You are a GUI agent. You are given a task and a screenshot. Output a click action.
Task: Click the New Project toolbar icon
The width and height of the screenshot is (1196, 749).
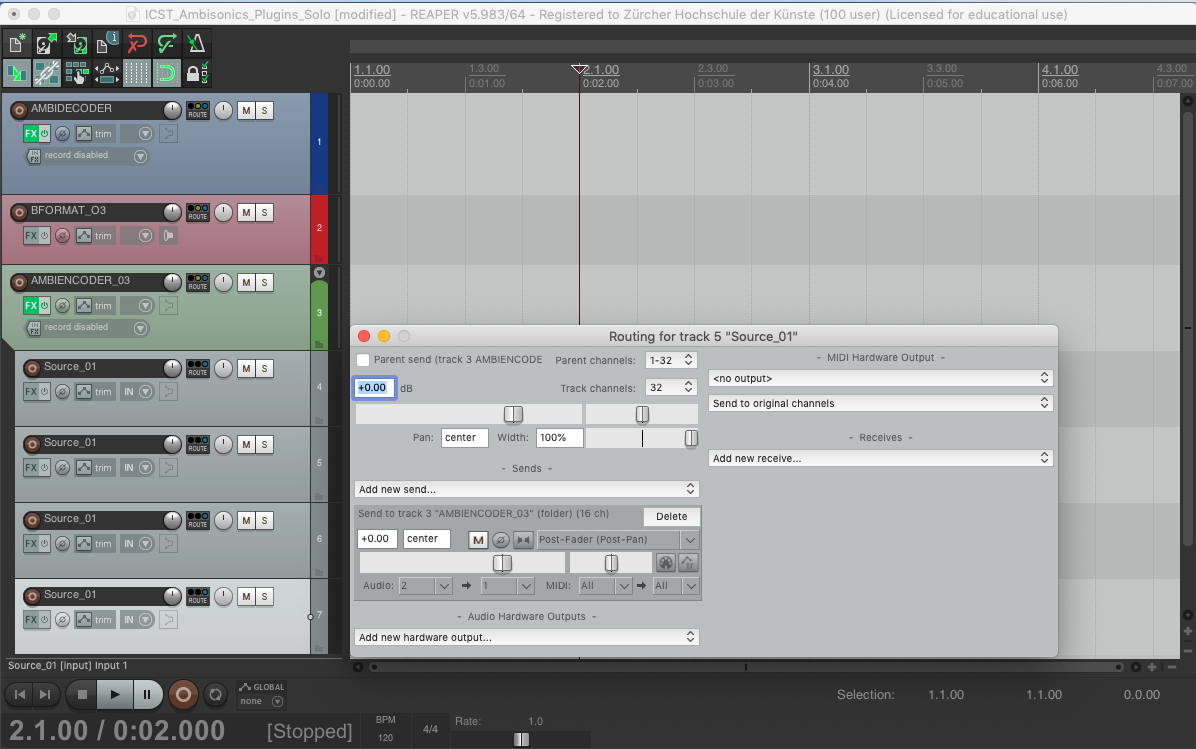(16, 43)
